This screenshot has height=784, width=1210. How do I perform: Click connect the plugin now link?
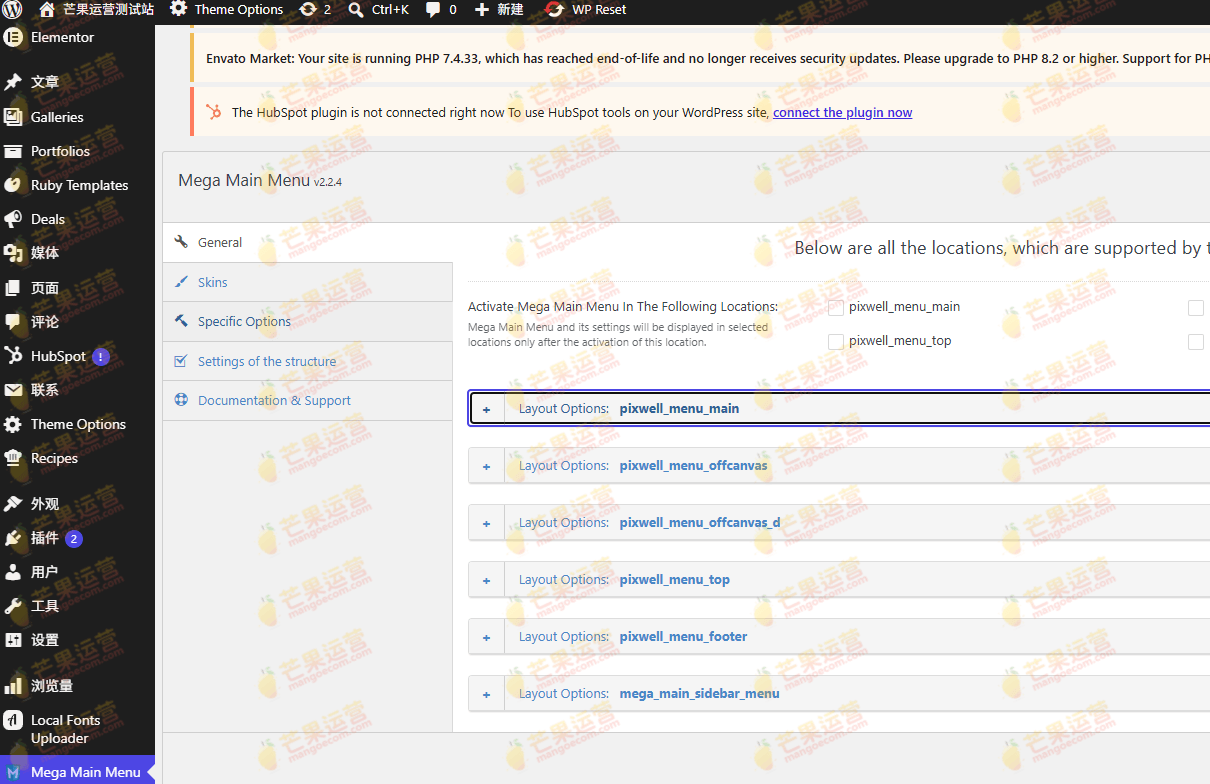click(x=842, y=112)
